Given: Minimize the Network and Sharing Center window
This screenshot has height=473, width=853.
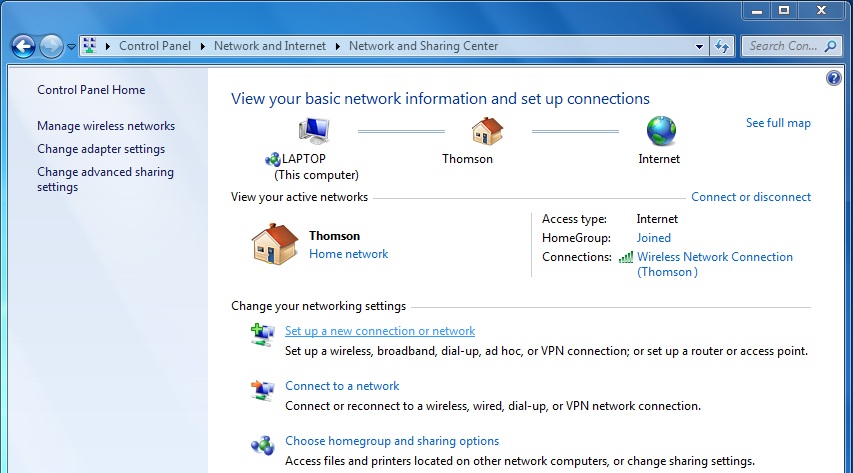Looking at the screenshot, I should (x=757, y=10).
